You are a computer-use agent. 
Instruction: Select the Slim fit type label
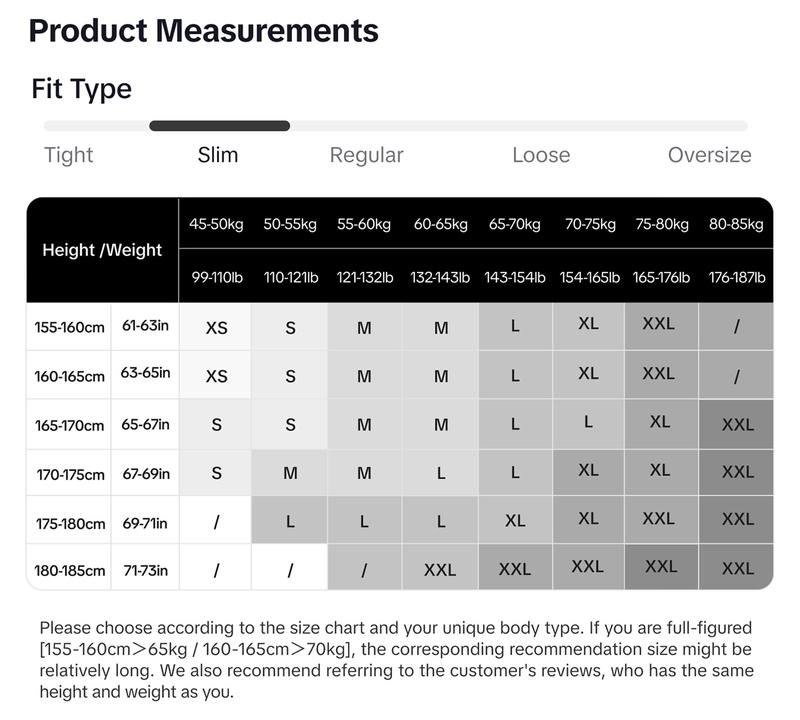pos(218,155)
